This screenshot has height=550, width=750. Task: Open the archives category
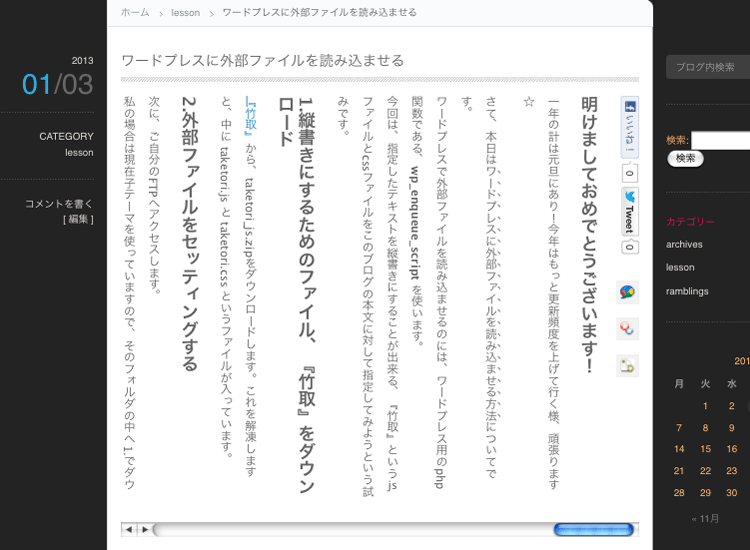coord(684,244)
